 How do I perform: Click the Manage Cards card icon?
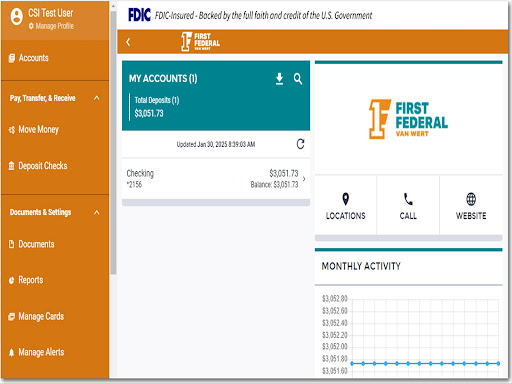click(11, 316)
